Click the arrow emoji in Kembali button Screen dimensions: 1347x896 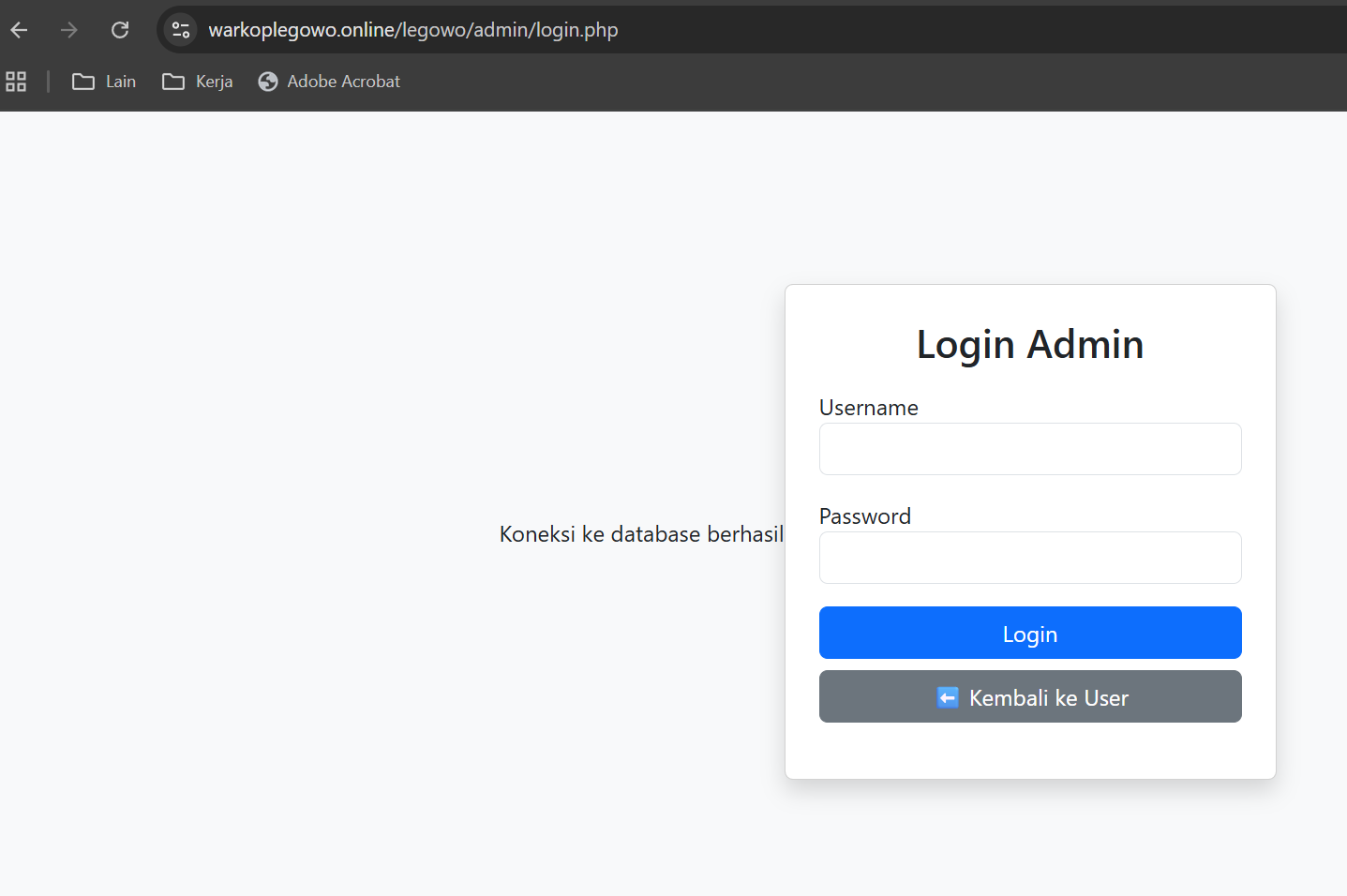pyautogui.click(x=948, y=697)
